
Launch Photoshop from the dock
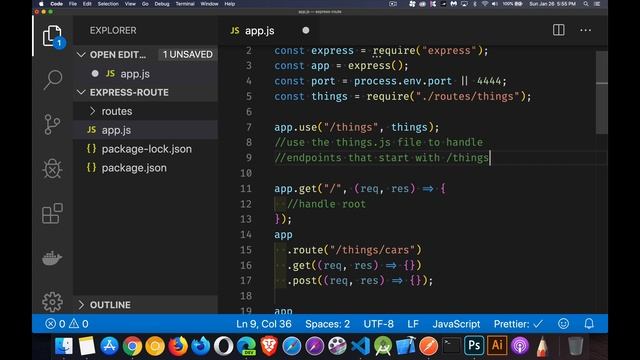pyautogui.click(x=474, y=346)
